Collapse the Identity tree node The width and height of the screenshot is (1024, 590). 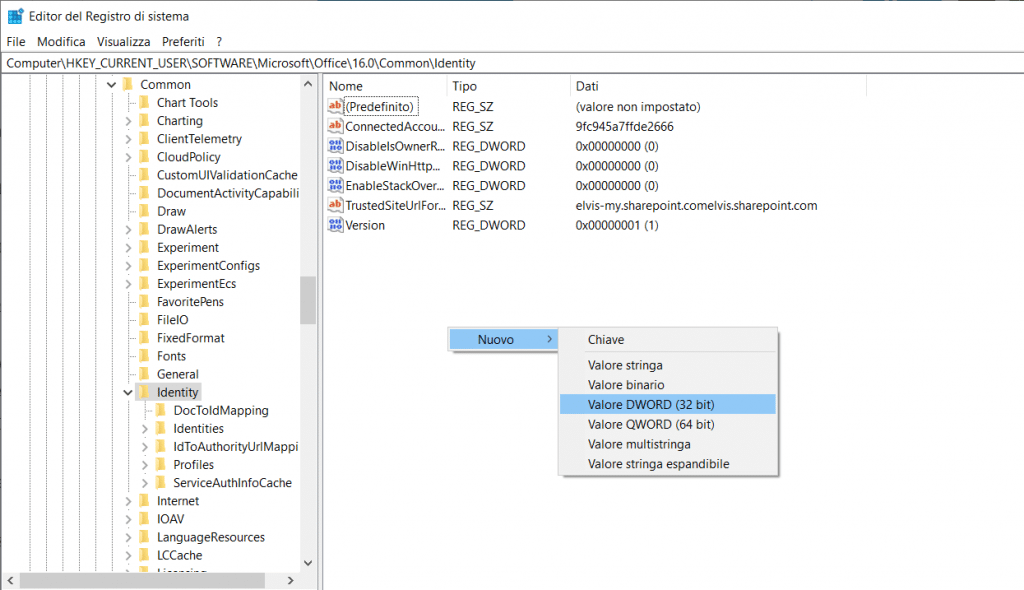click(128, 392)
